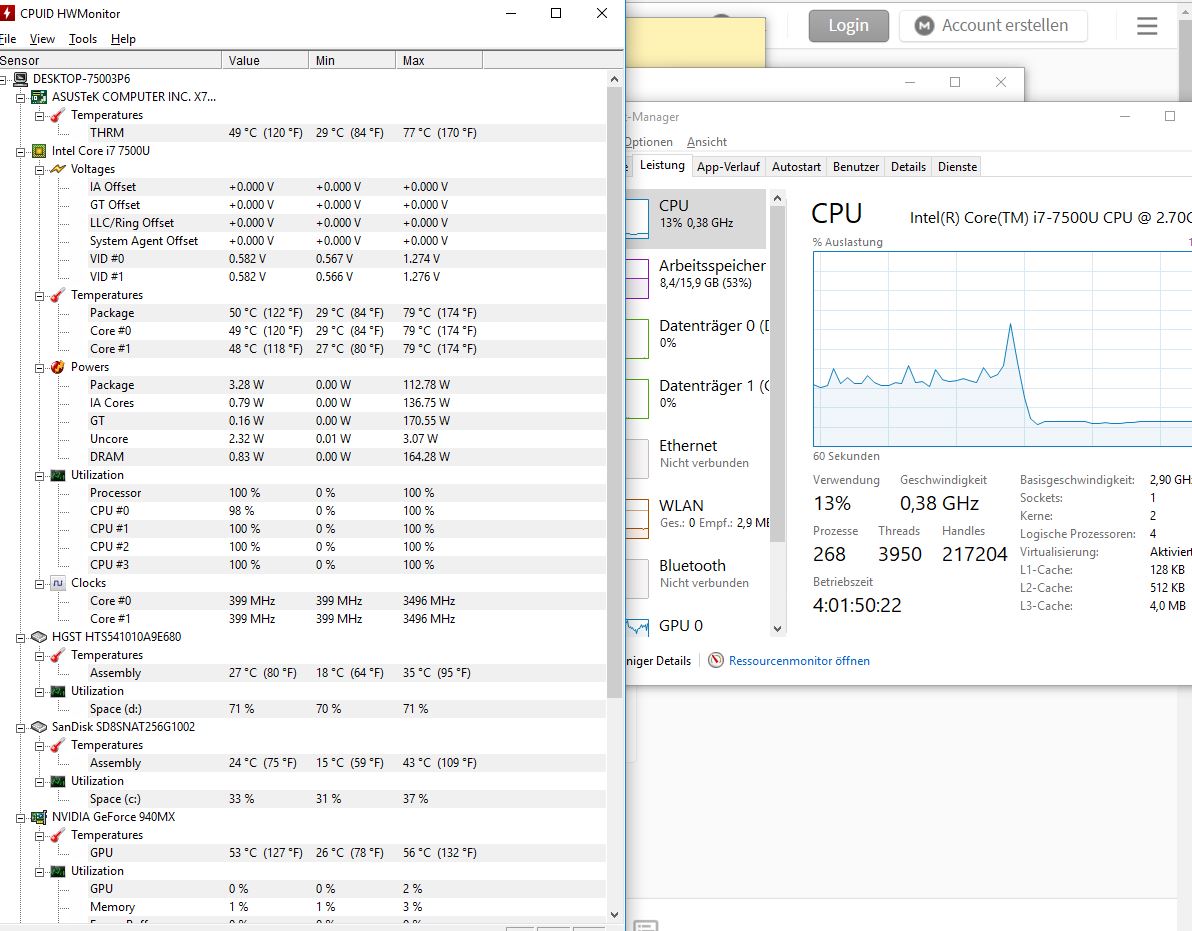Click the Sensor column header
This screenshot has width=1192, height=931.
coord(110,60)
